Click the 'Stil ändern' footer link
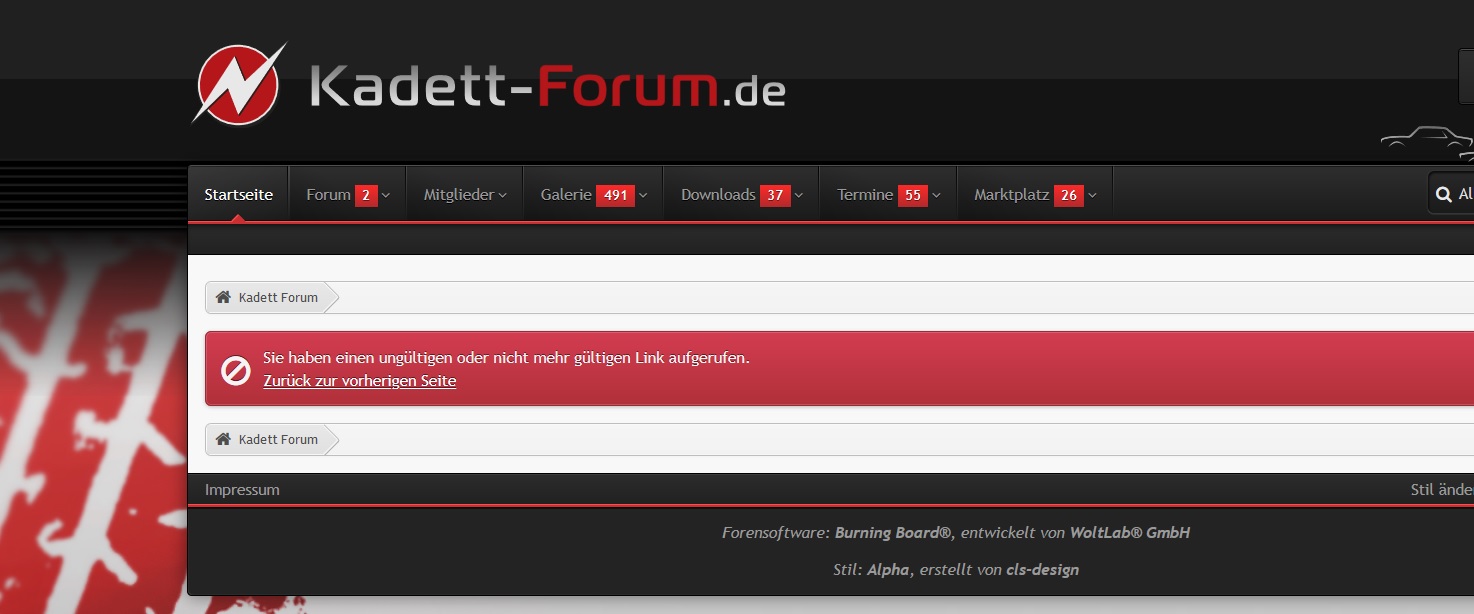 [1441, 490]
